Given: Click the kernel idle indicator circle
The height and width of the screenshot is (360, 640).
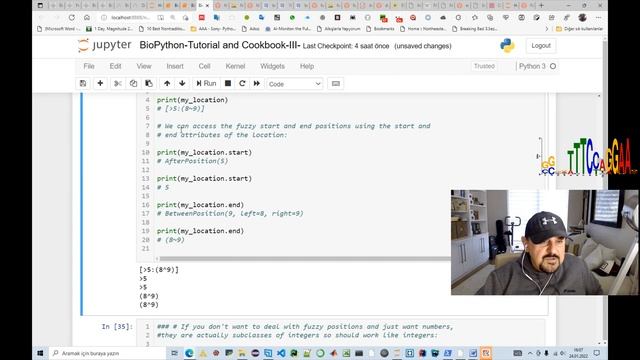Looking at the screenshot, I should [553, 66].
